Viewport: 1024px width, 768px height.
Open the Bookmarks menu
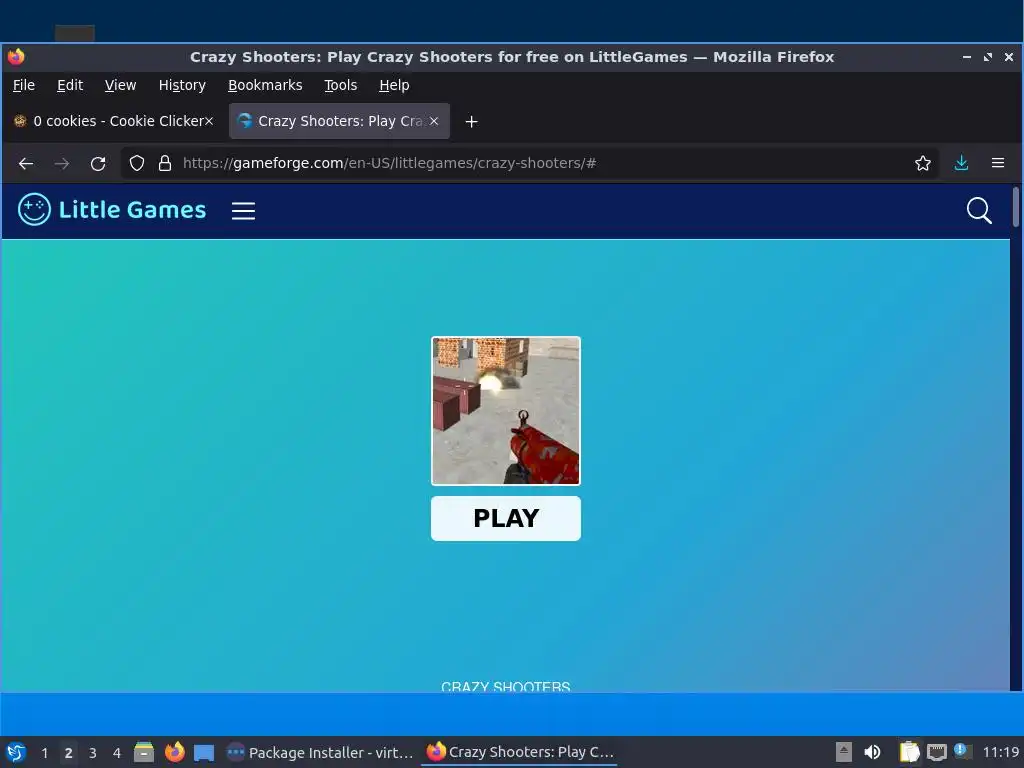point(265,86)
